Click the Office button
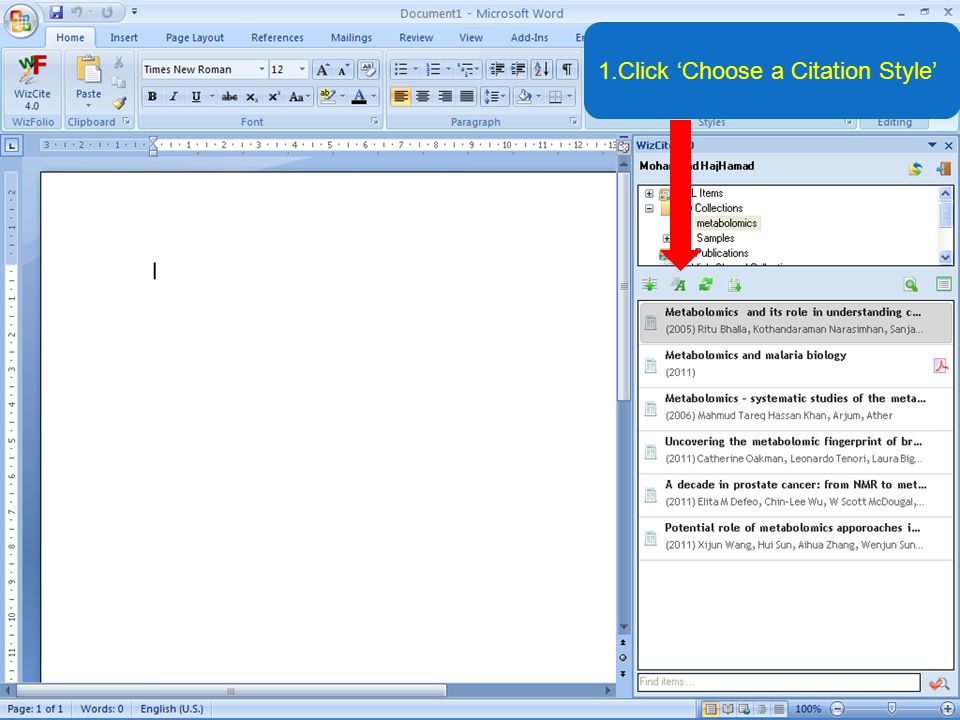The height and width of the screenshot is (720, 960). (20, 20)
